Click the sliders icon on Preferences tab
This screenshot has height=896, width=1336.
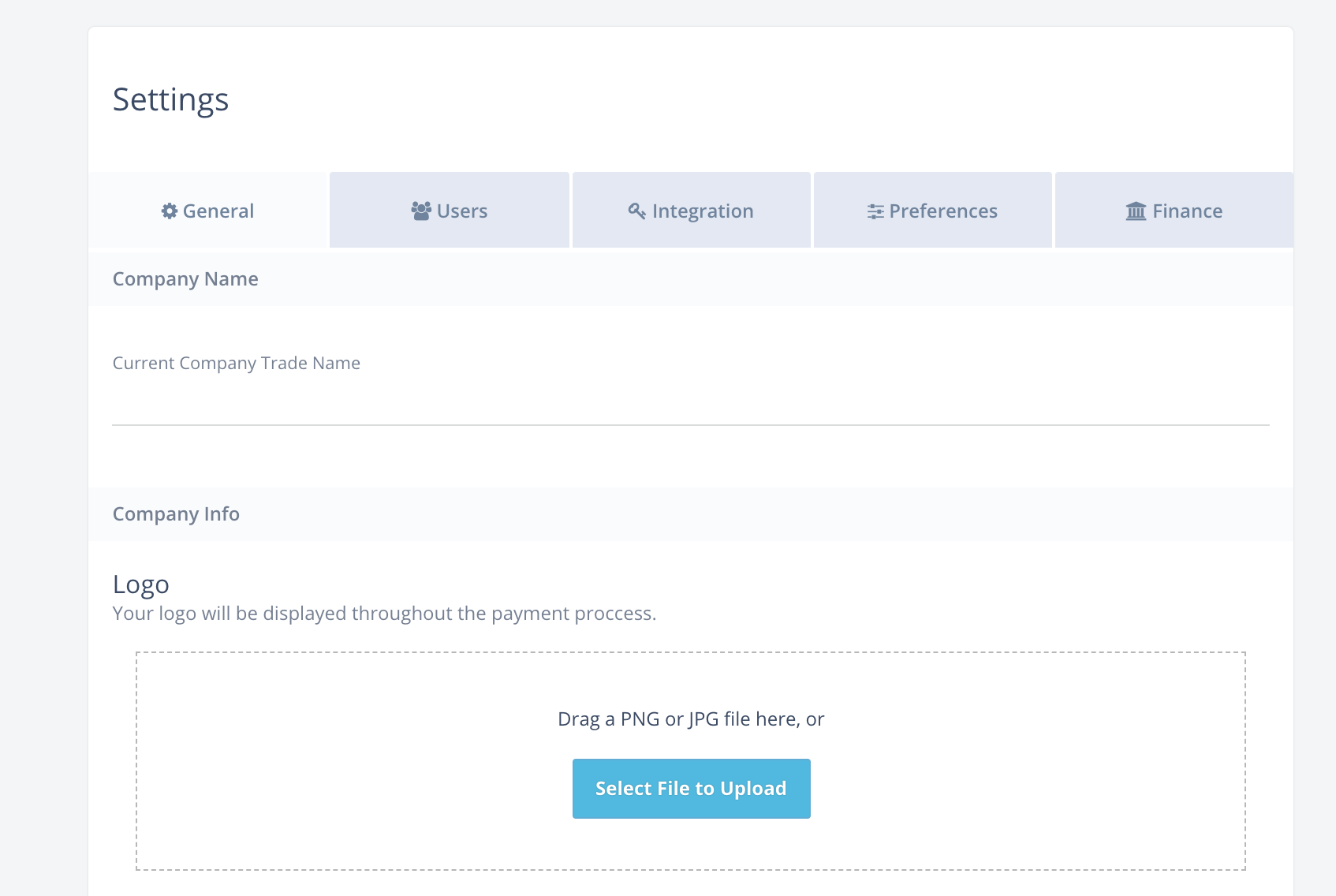point(875,211)
